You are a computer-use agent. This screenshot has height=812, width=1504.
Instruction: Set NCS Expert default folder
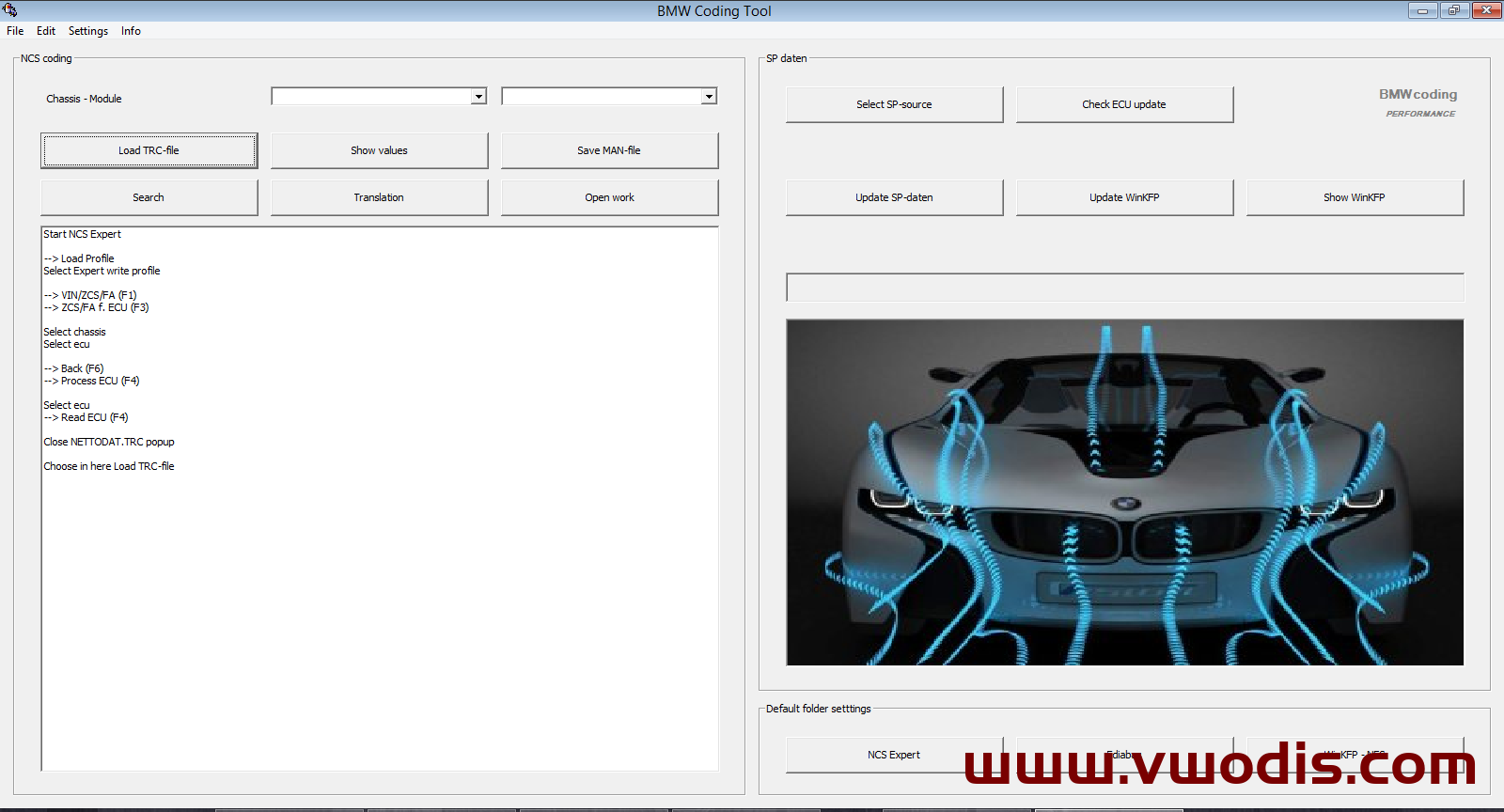(x=894, y=755)
